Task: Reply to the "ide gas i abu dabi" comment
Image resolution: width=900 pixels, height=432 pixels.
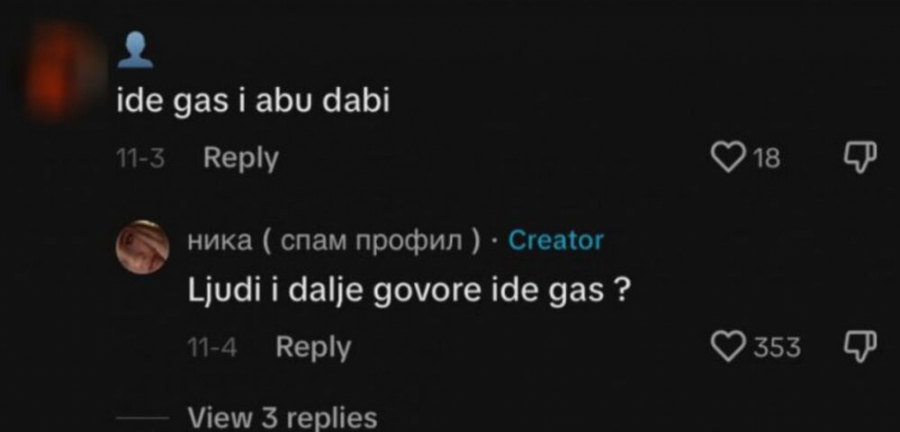Action: point(240,158)
